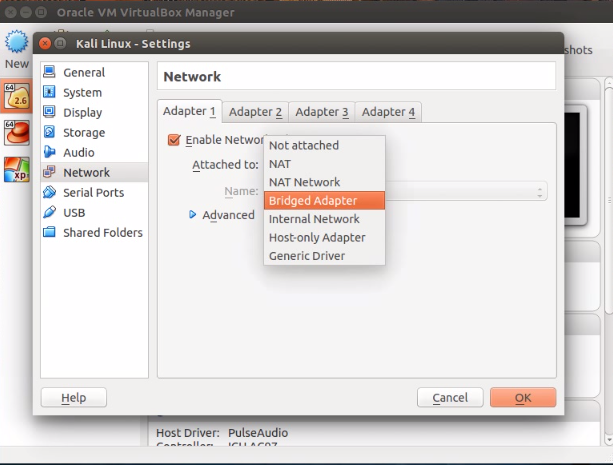
Task: Click the USB plug icon
Action: pos(49,212)
